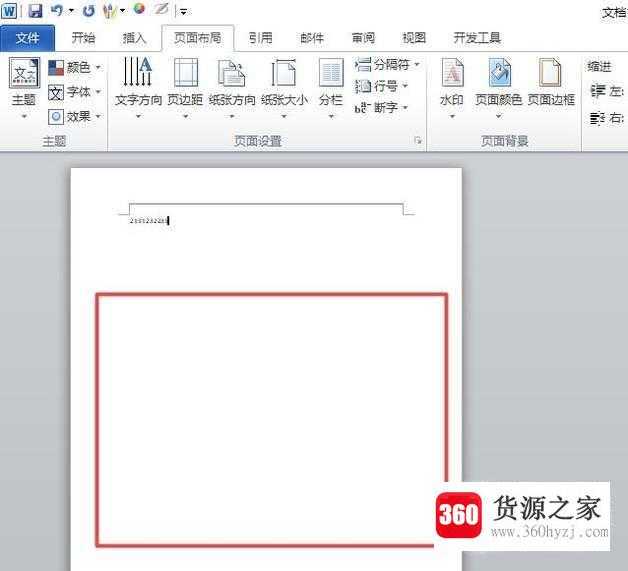This screenshot has height=571, width=628.
Task: Click the greyed pencil quick access icon
Action: point(161,9)
